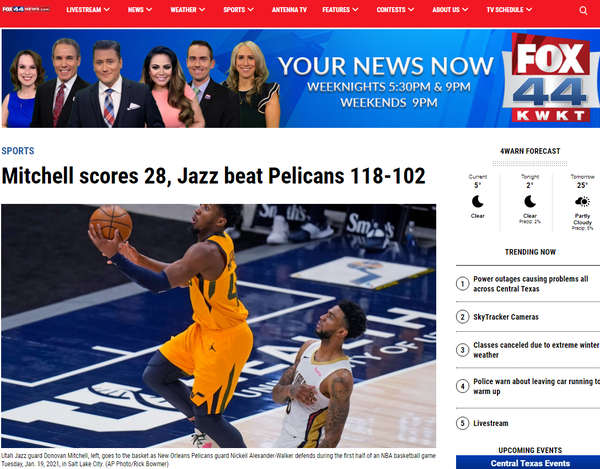Click the Tonight clear moon weather icon
Screen dimensions: 600x469
530,201
